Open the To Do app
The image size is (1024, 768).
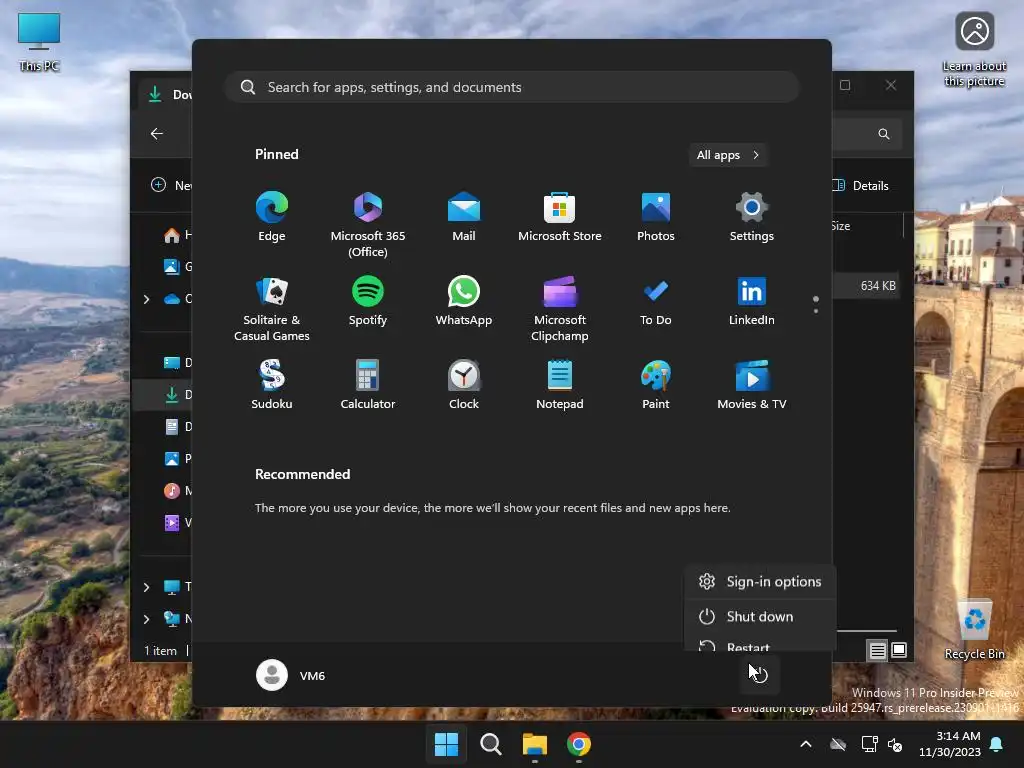[x=656, y=301]
